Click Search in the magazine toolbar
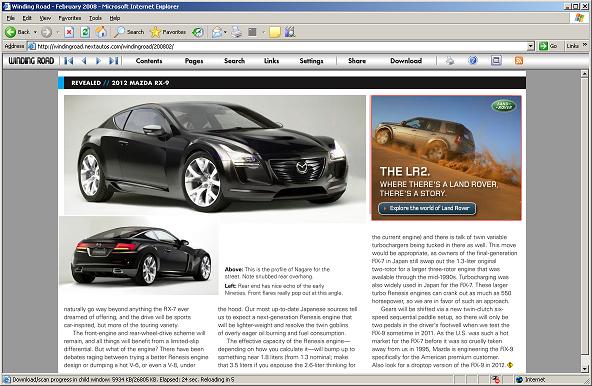The image size is (592, 386). [234, 61]
